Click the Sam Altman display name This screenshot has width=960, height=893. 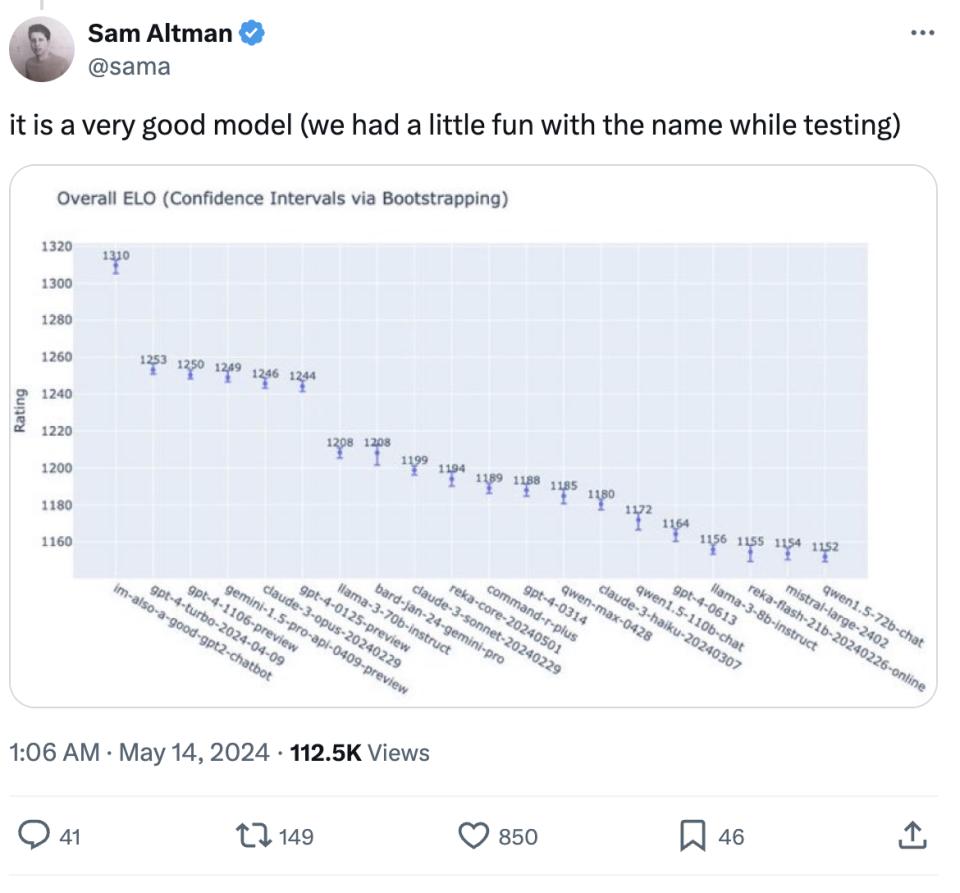160,33
